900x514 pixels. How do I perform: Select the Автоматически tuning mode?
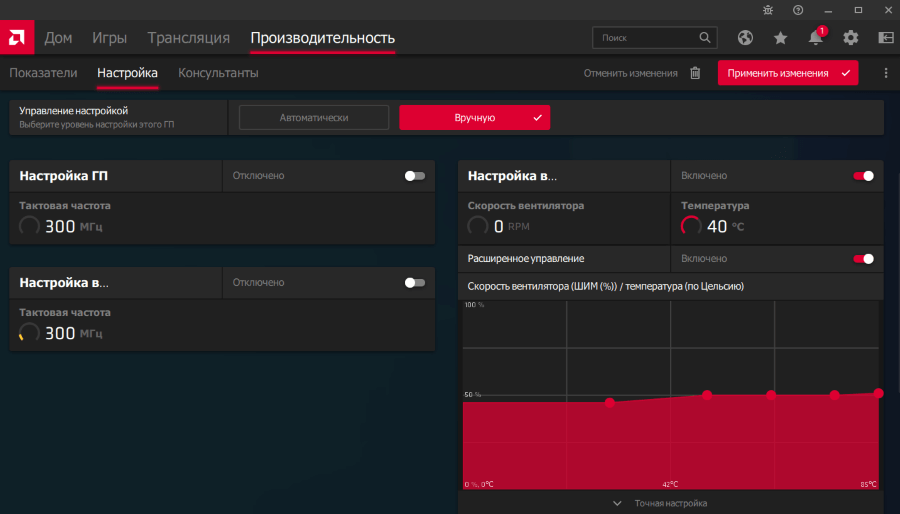pyautogui.click(x=314, y=118)
